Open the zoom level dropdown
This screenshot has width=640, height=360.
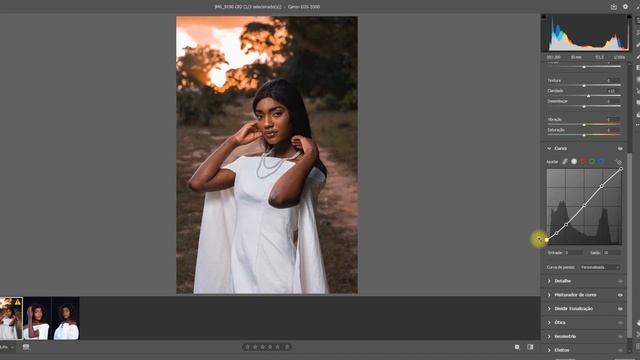7,347
